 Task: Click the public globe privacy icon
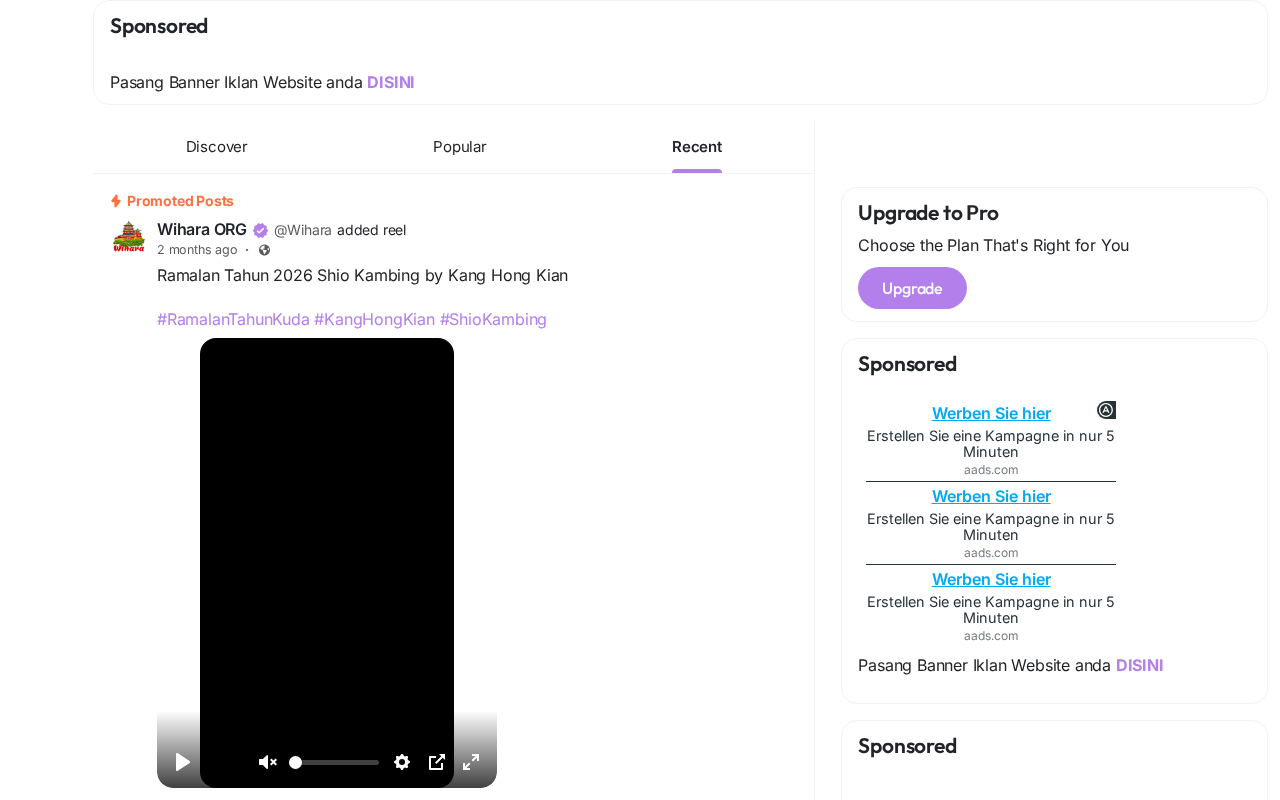point(264,250)
